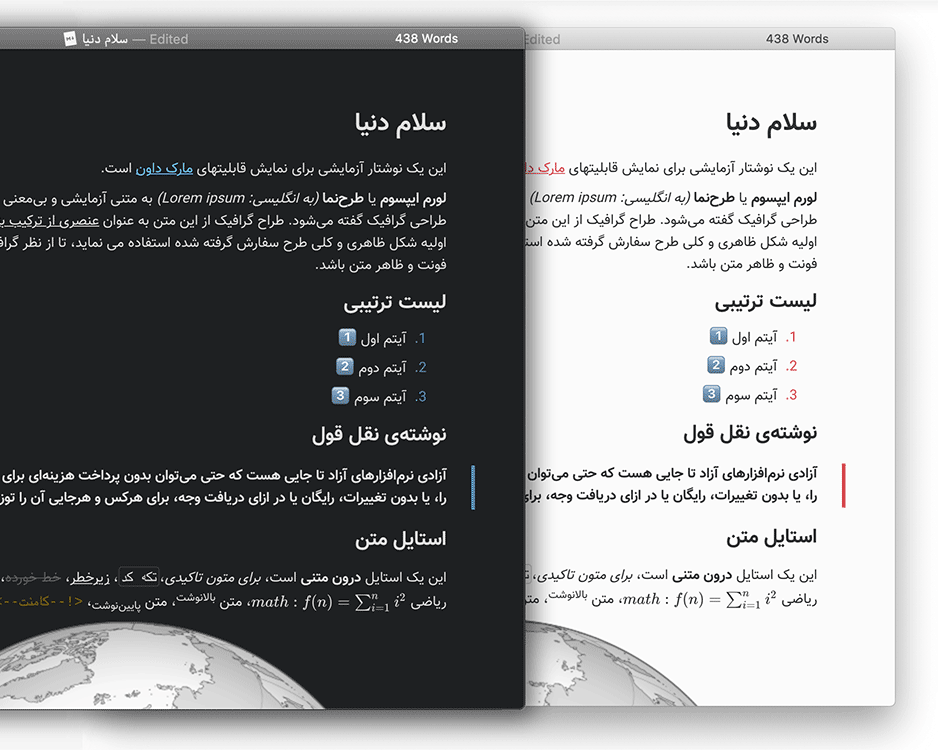The height and width of the screenshot is (750, 938).
Task: Click the نوشته‌ی نقل قول heading in light window
Action: pyautogui.click(x=750, y=433)
